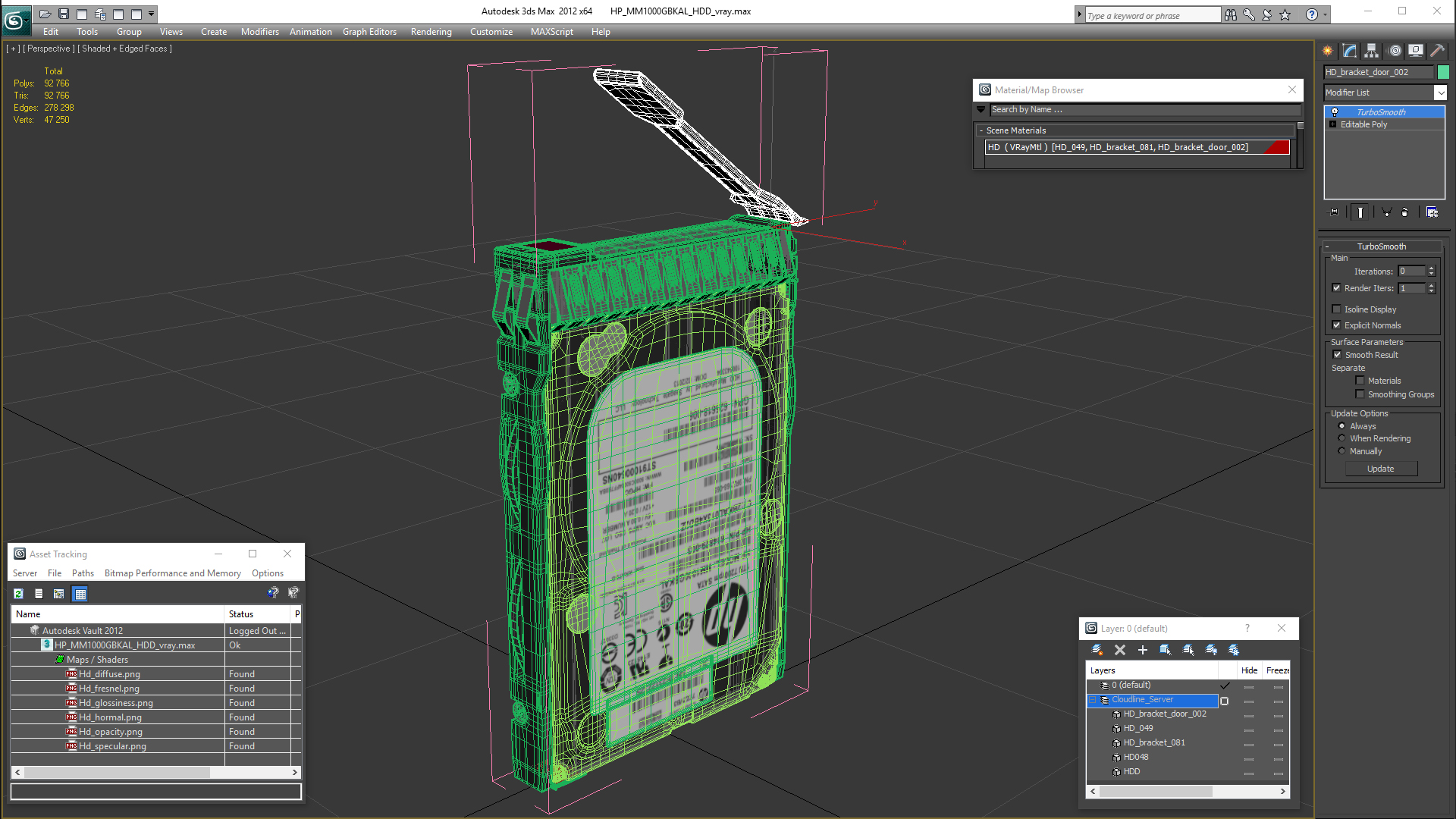Click Remove Modifier trash icon

click(x=1405, y=212)
